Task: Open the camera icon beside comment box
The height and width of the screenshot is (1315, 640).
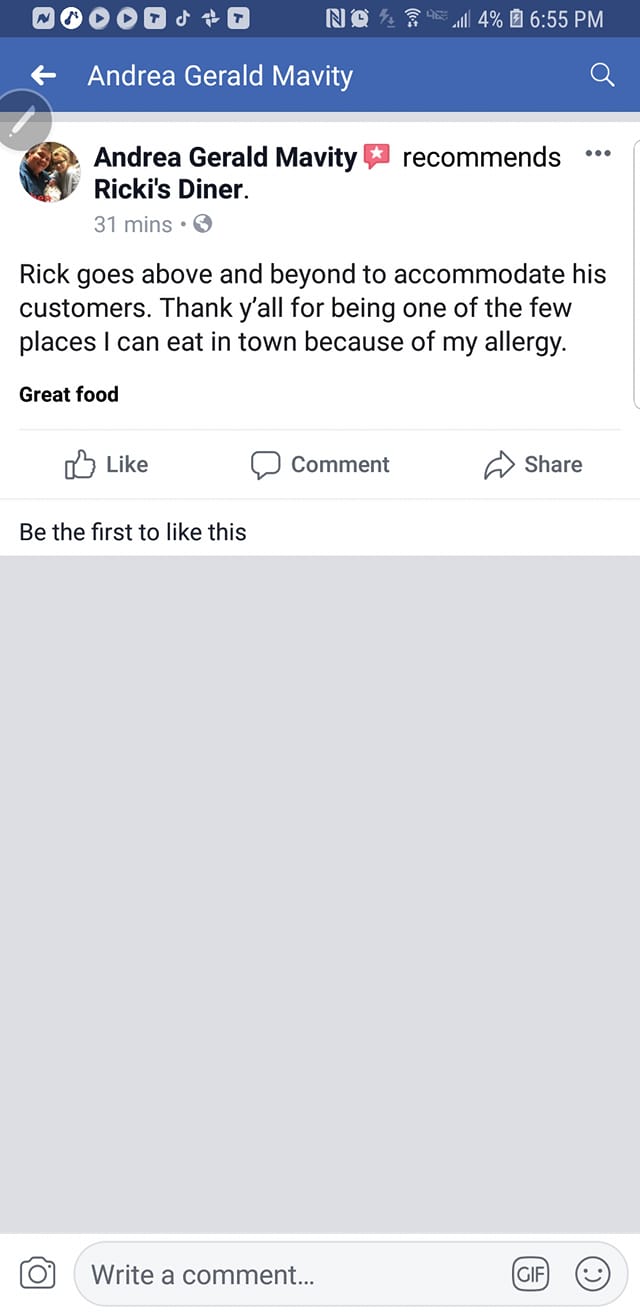Action: click(x=37, y=1272)
